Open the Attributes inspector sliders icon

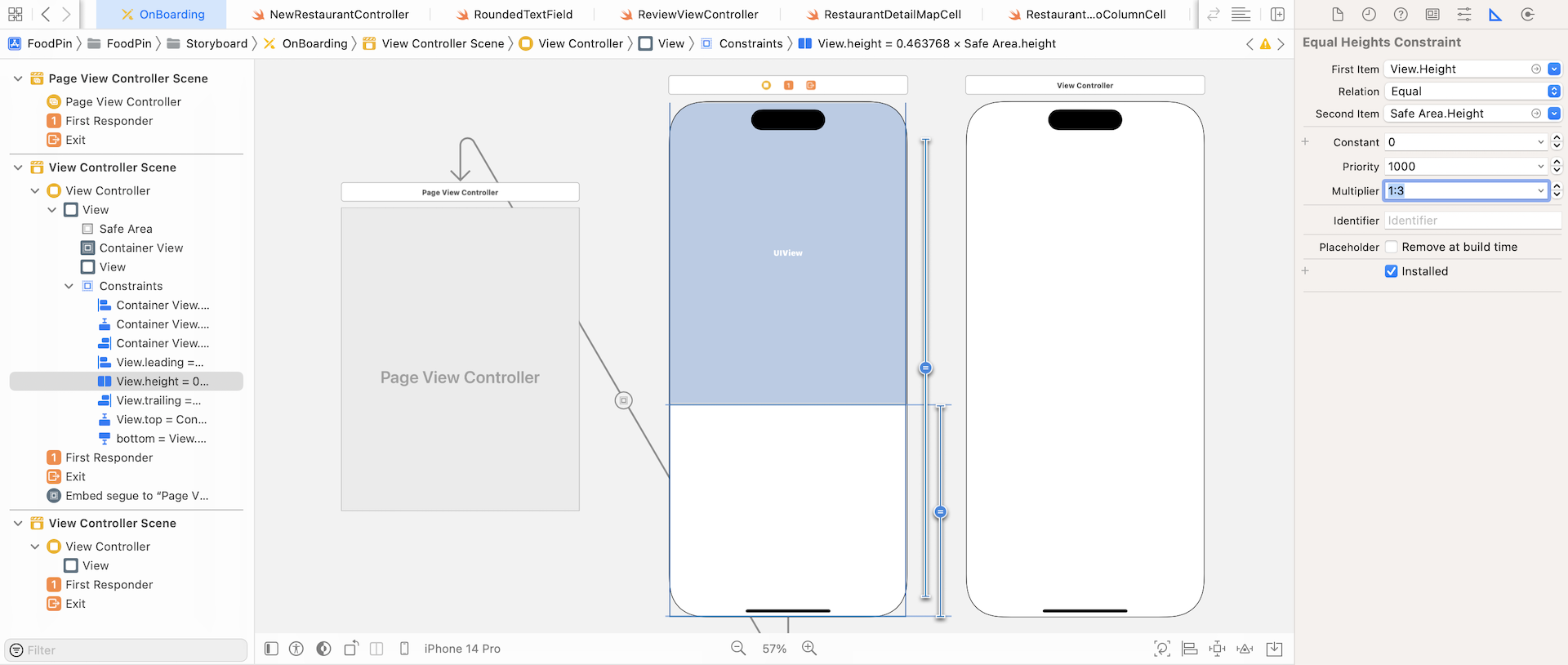(1464, 15)
